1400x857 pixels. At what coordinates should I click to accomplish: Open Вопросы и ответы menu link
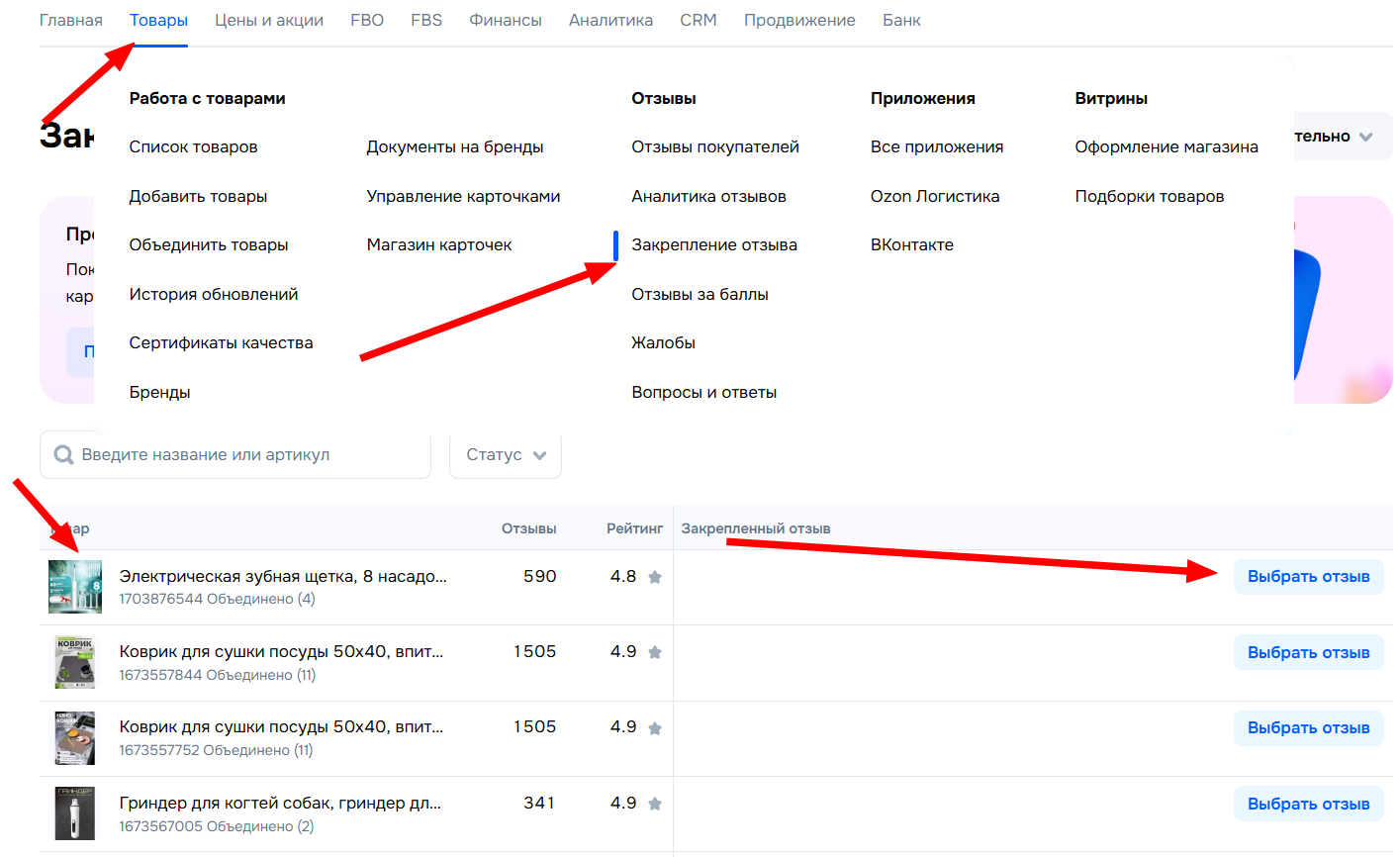pos(703,393)
